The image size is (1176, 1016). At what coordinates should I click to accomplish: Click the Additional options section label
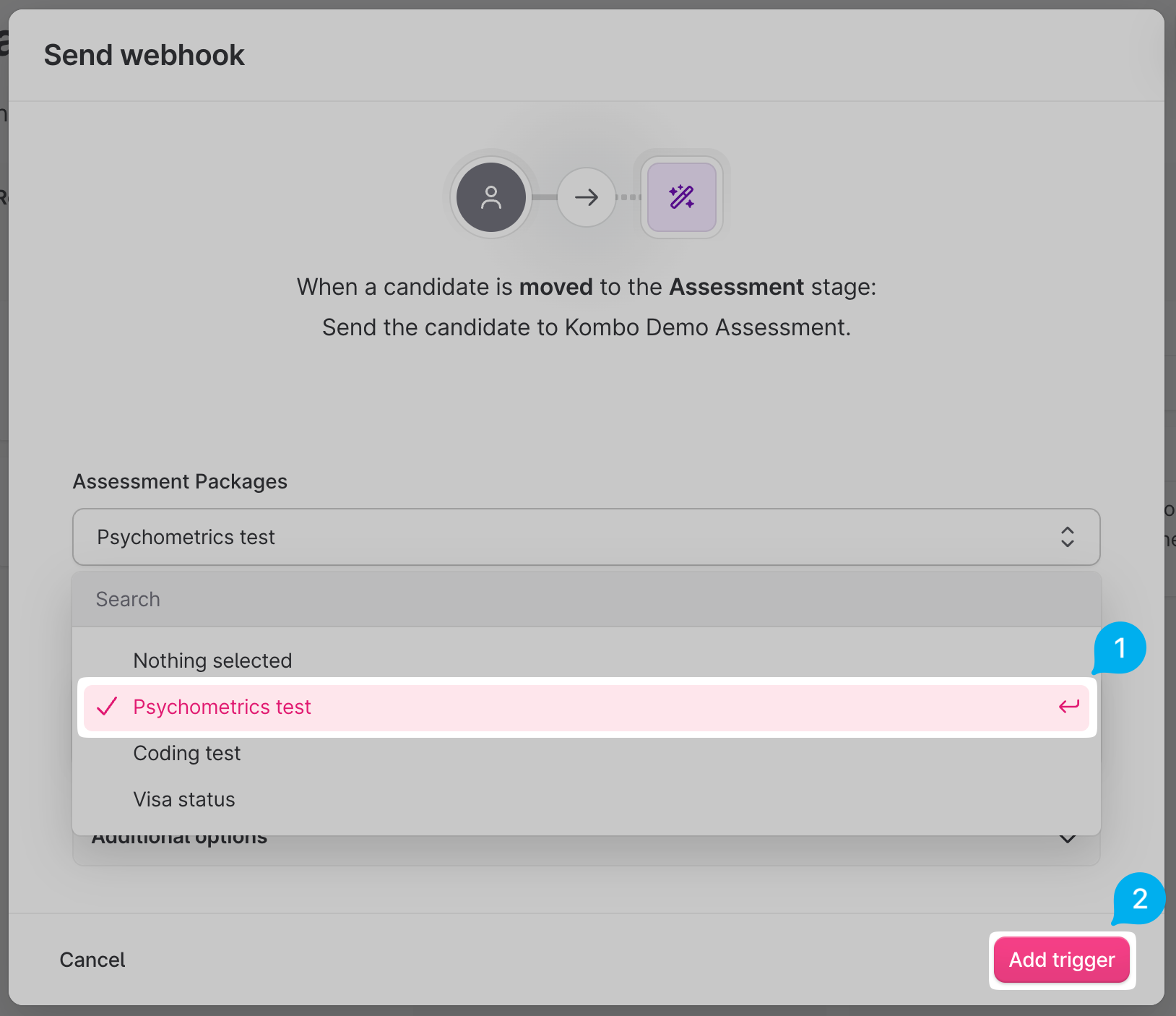[180, 841]
